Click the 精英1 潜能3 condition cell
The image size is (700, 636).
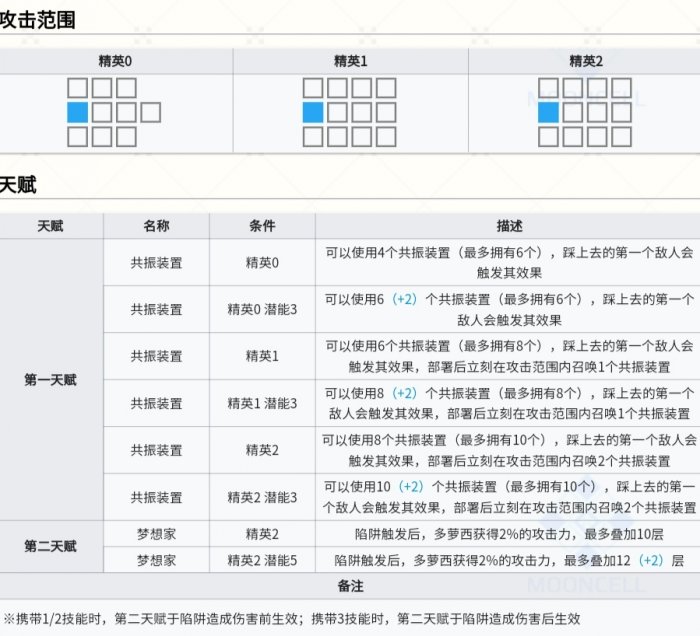pos(262,404)
